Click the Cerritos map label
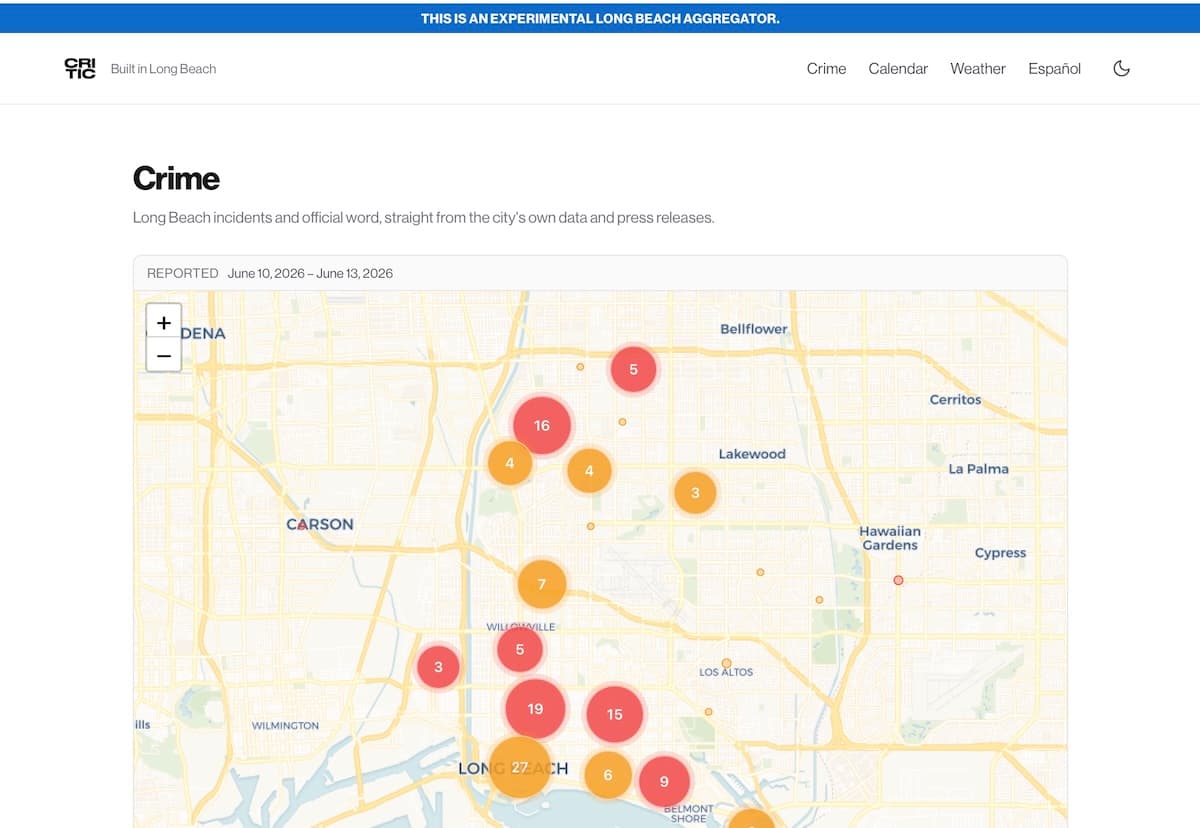 pyautogui.click(x=955, y=399)
